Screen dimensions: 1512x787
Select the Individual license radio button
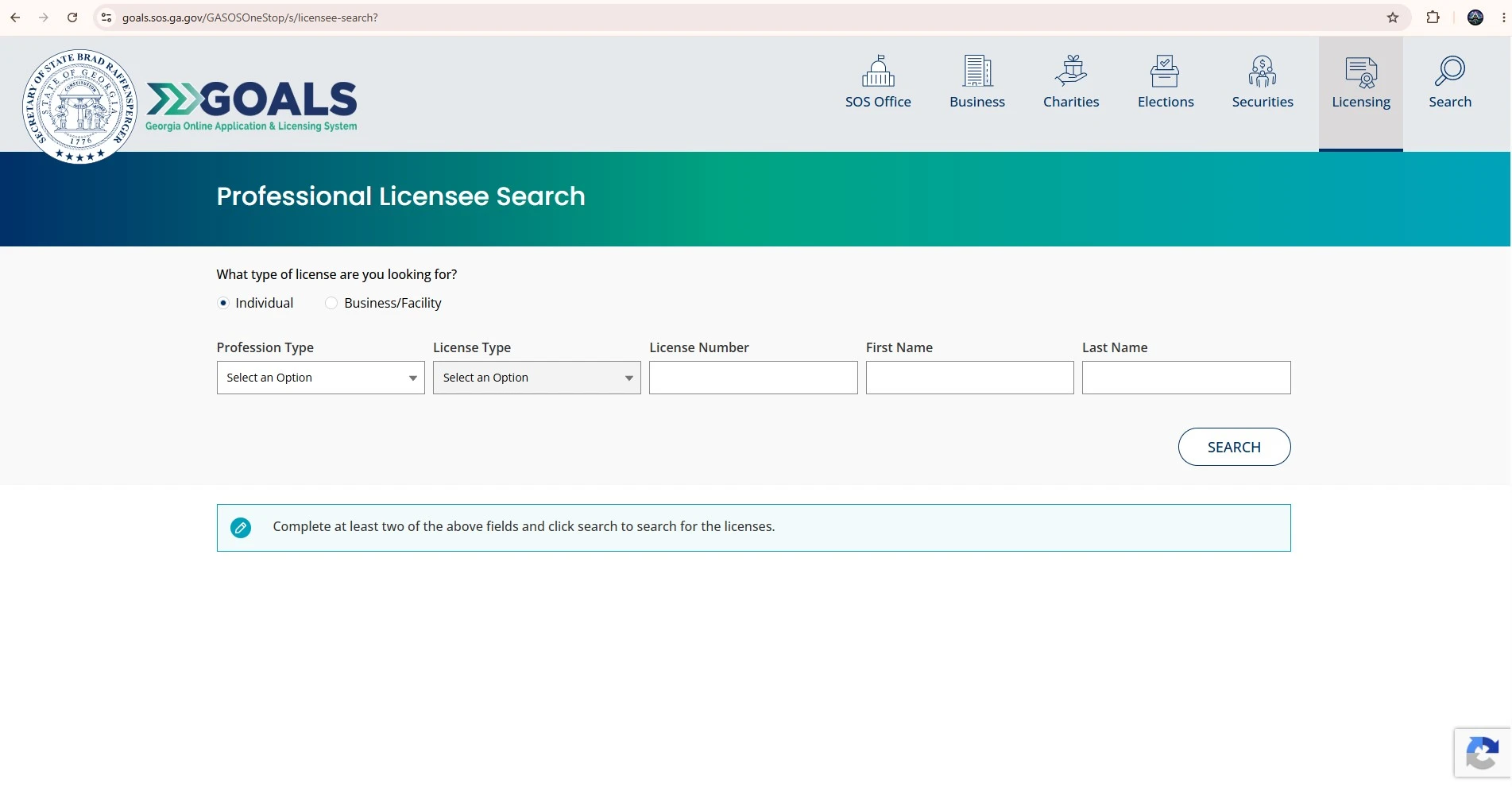click(223, 303)
